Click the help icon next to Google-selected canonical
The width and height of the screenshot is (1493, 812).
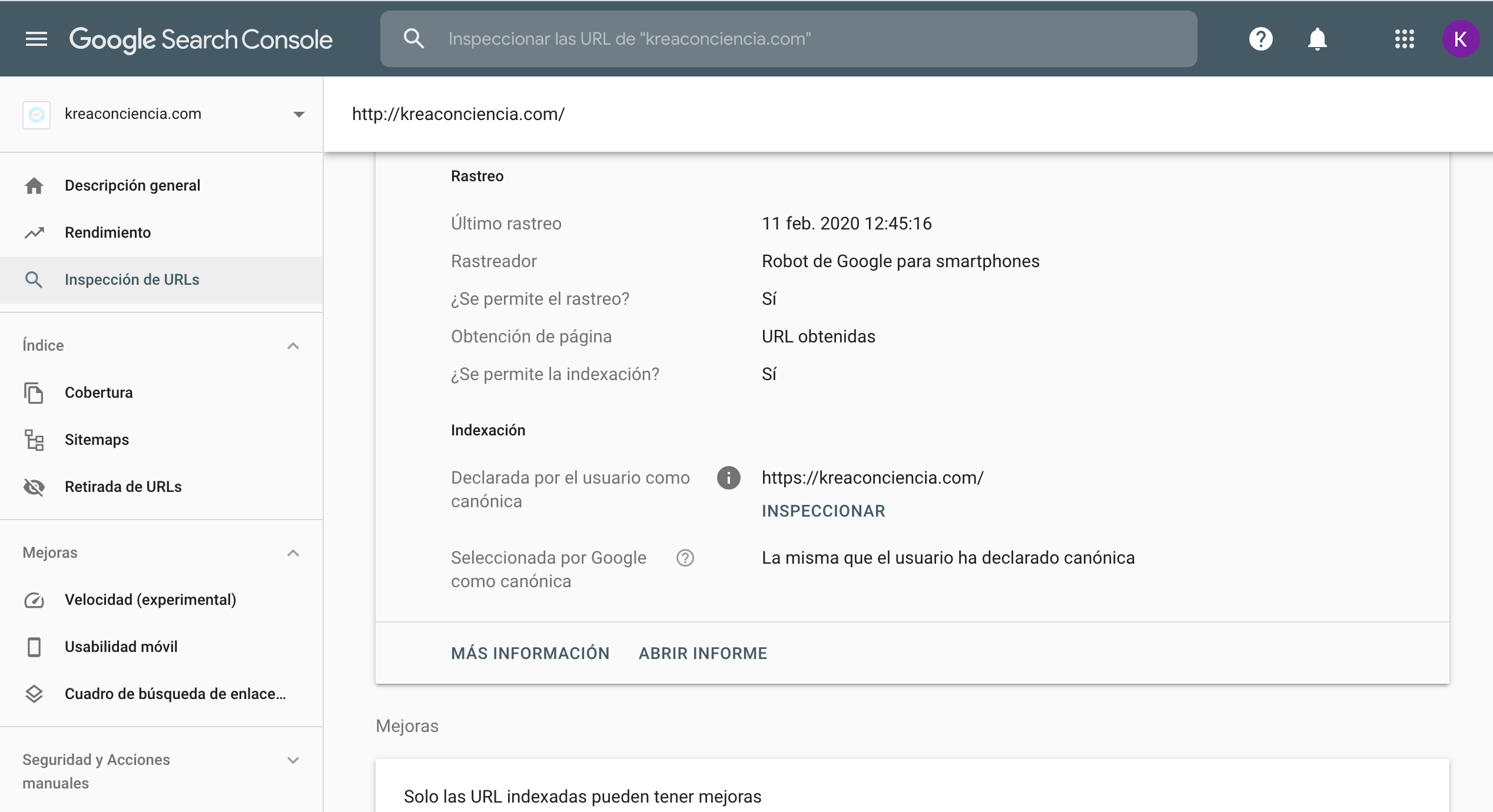click(685, 558)
